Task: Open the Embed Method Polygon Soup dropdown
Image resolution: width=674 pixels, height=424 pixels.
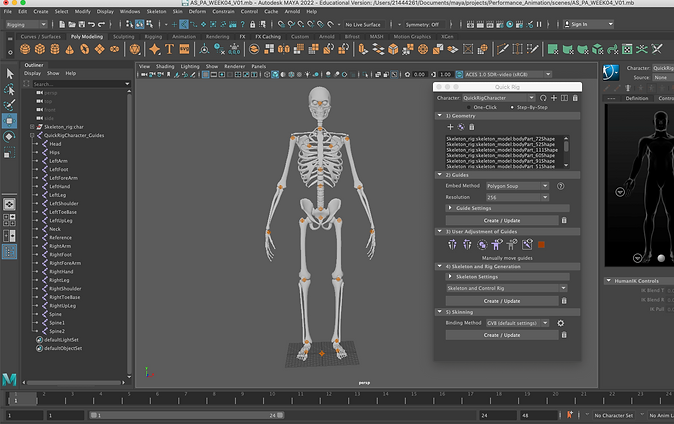Action: pyautogui.click(x=518, y=186)
